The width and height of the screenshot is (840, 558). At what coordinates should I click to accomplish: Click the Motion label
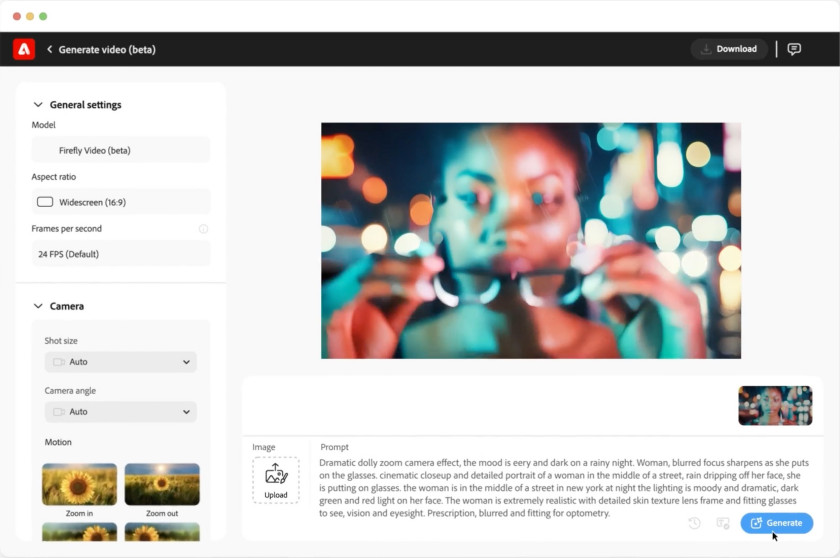pos(58,442)
